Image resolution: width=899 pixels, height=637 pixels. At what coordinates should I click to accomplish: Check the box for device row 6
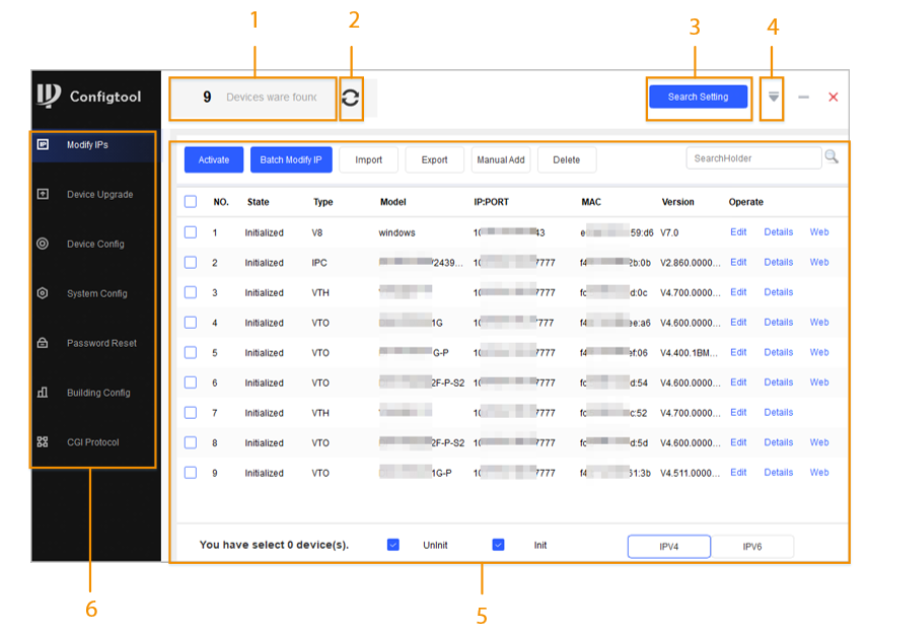pyautogui.click(x=190, y=382)
